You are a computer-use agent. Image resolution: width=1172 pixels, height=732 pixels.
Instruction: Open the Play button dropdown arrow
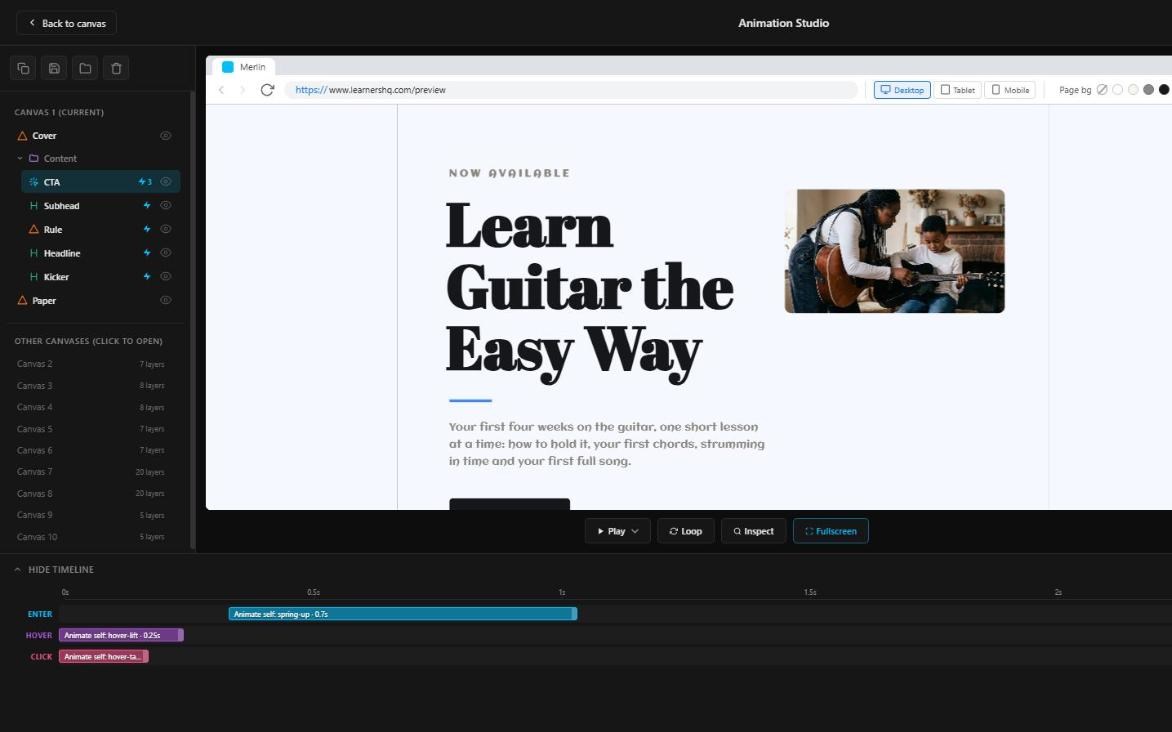point(635,531)
